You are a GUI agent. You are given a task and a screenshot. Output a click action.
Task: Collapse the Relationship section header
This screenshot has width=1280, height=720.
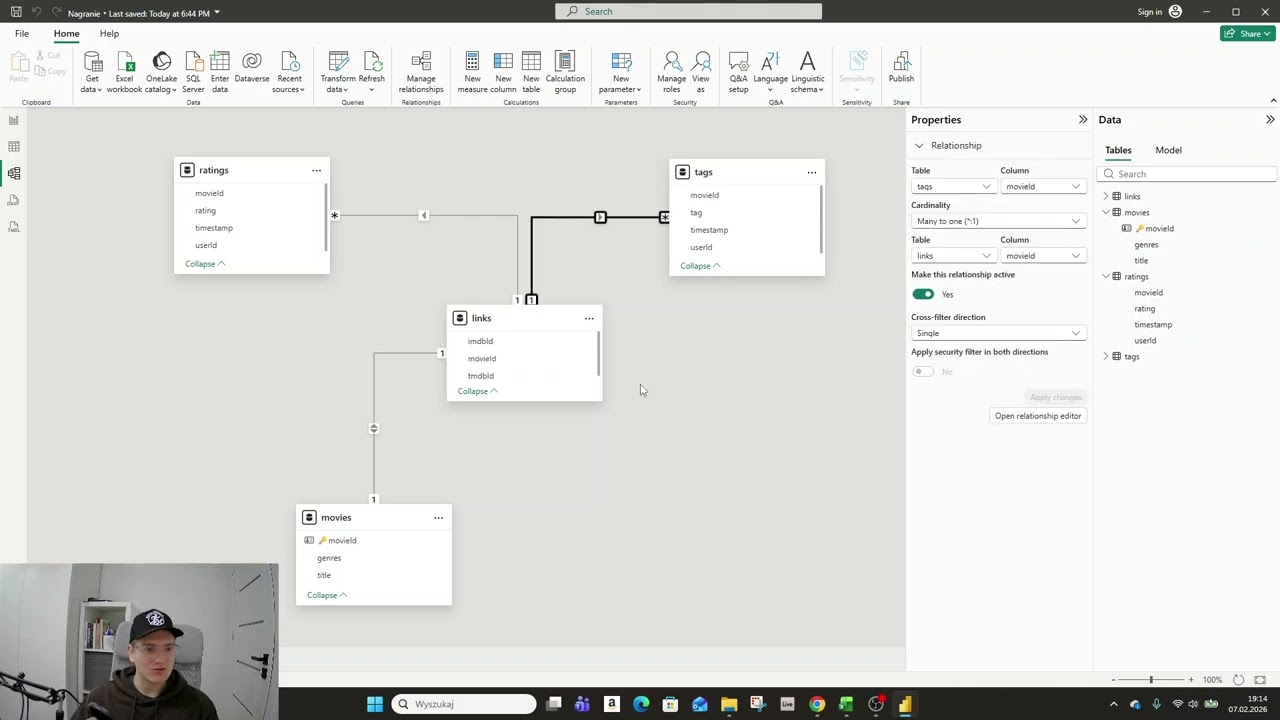click(919, 146)
